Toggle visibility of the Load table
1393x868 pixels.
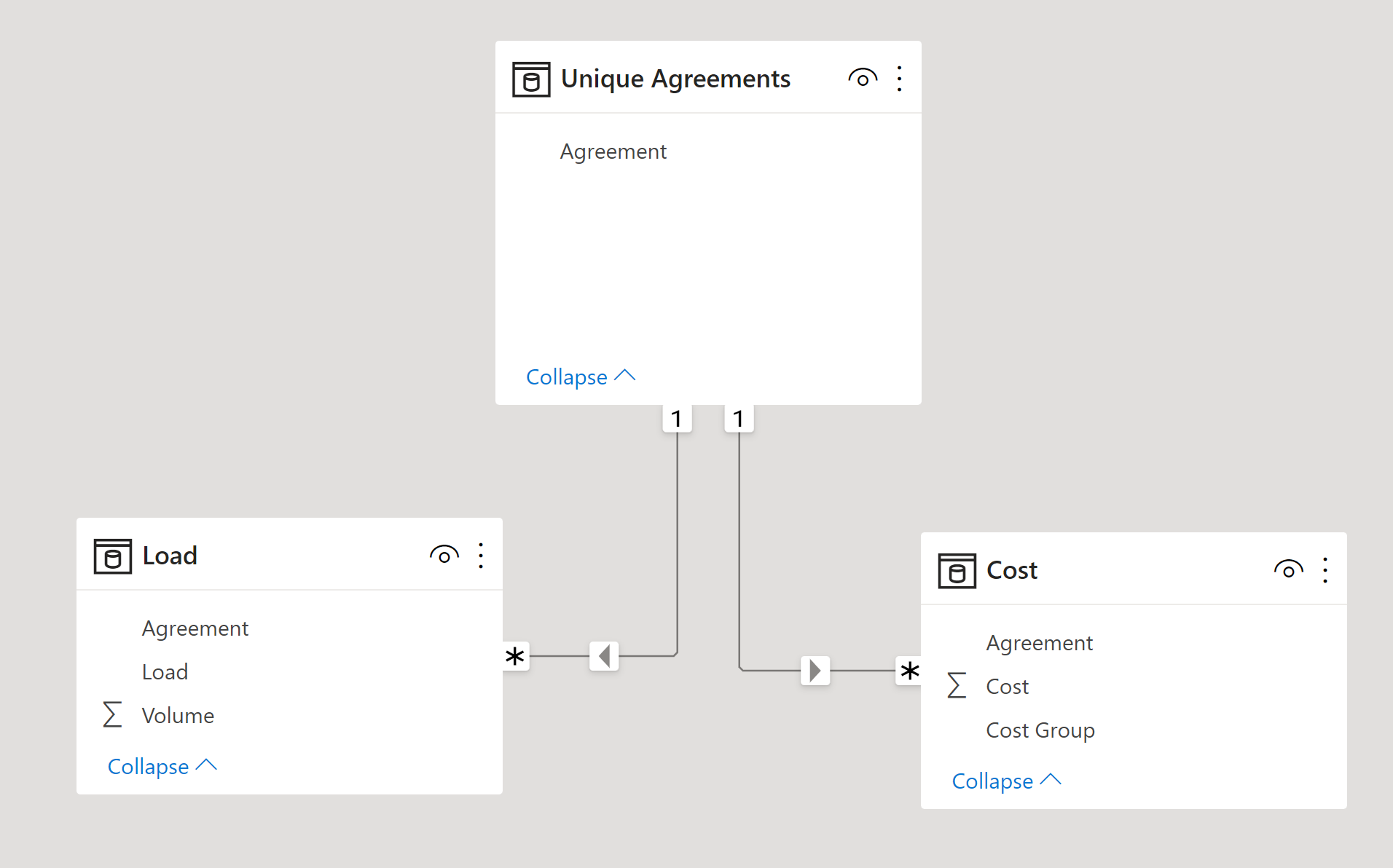coord(444,555)
